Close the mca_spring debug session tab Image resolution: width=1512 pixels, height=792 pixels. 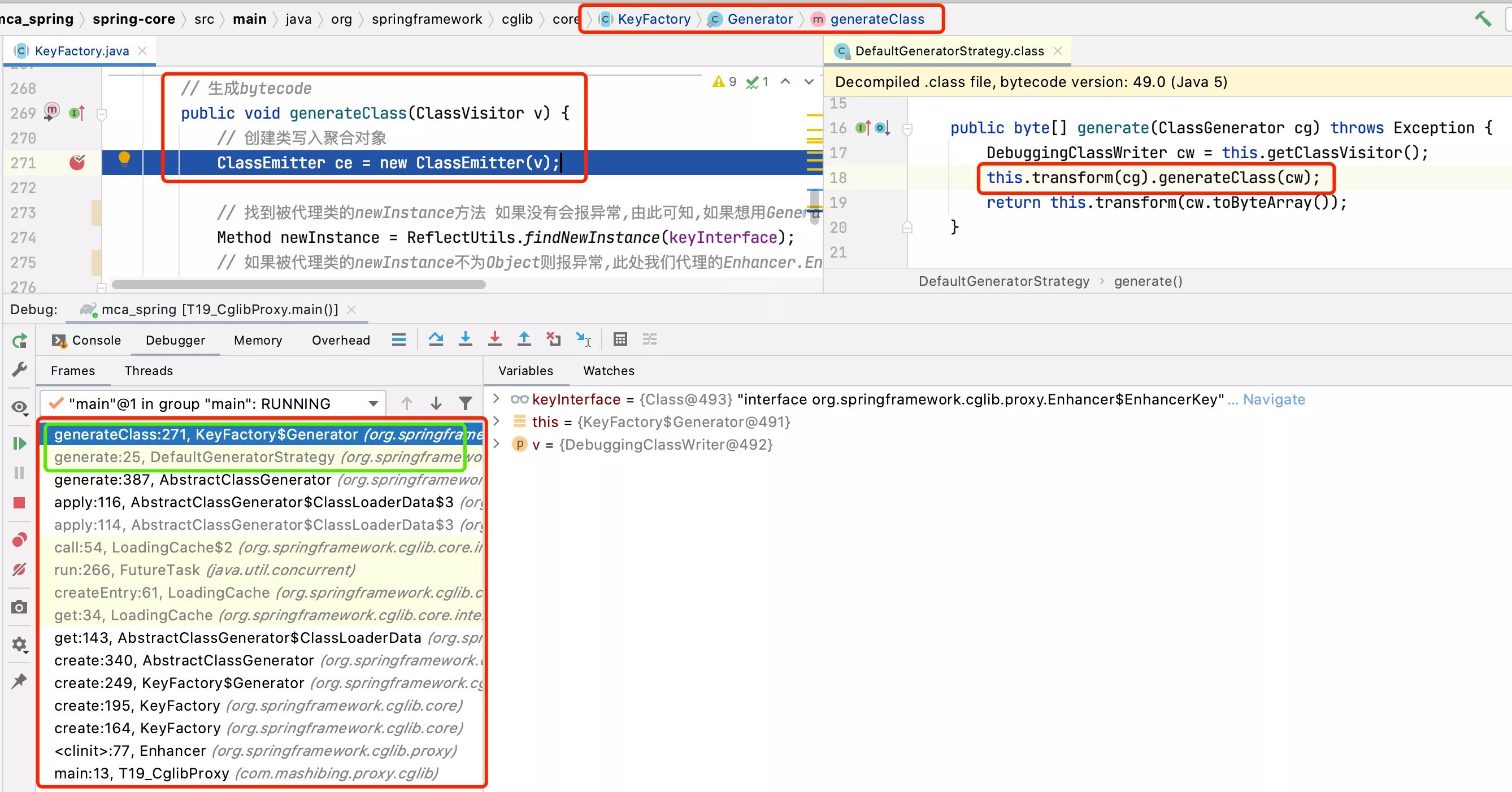pos(351,309)
